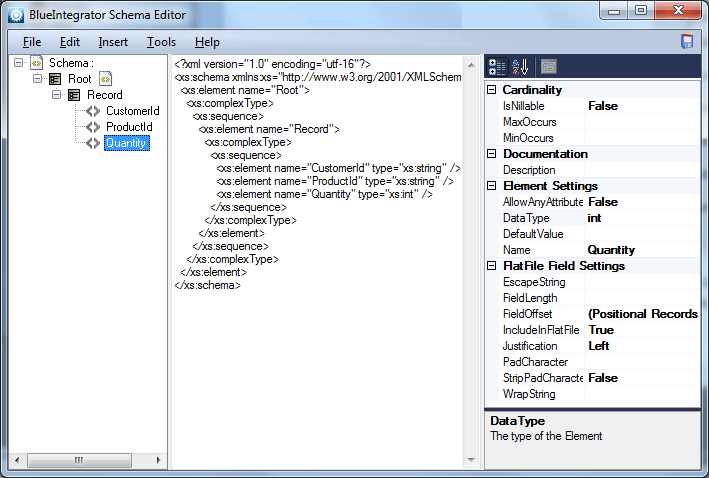Click the xs:element name="ProductId" XML line

(x=335, y=181)
